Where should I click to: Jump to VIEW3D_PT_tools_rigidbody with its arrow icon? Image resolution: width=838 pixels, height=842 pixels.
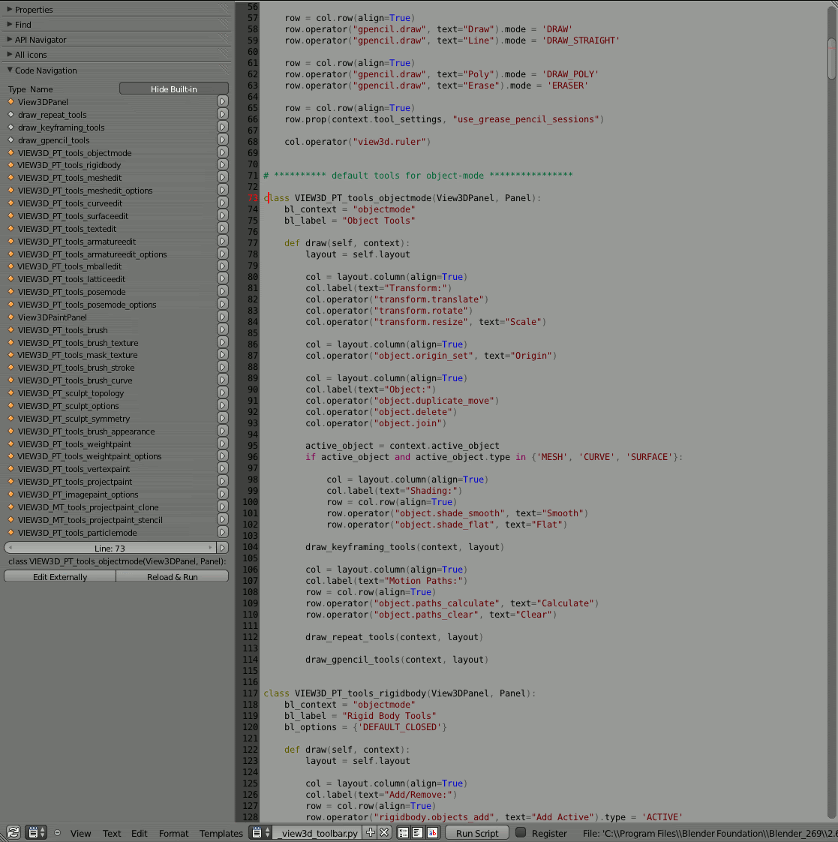pos(223,165)
